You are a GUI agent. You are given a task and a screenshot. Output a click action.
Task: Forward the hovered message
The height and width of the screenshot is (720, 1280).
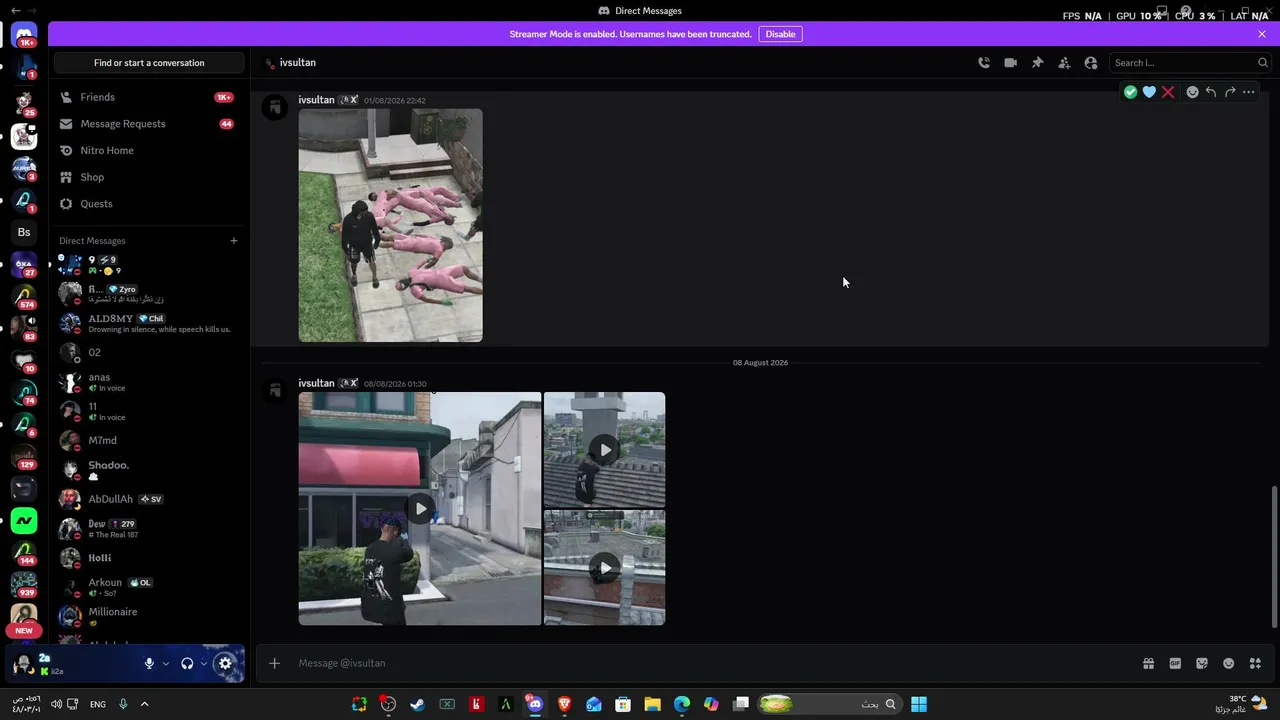click(x=1230, y=92)
